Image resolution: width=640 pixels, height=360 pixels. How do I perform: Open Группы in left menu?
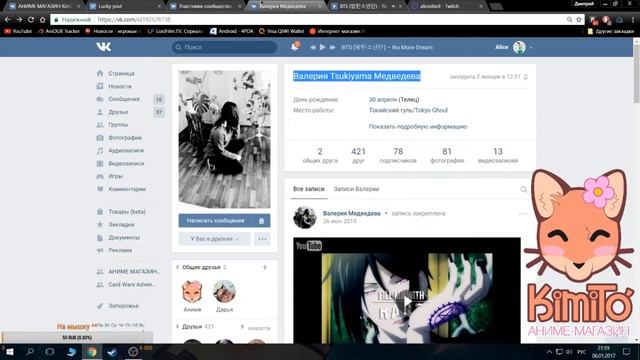(x=118, y=125)
